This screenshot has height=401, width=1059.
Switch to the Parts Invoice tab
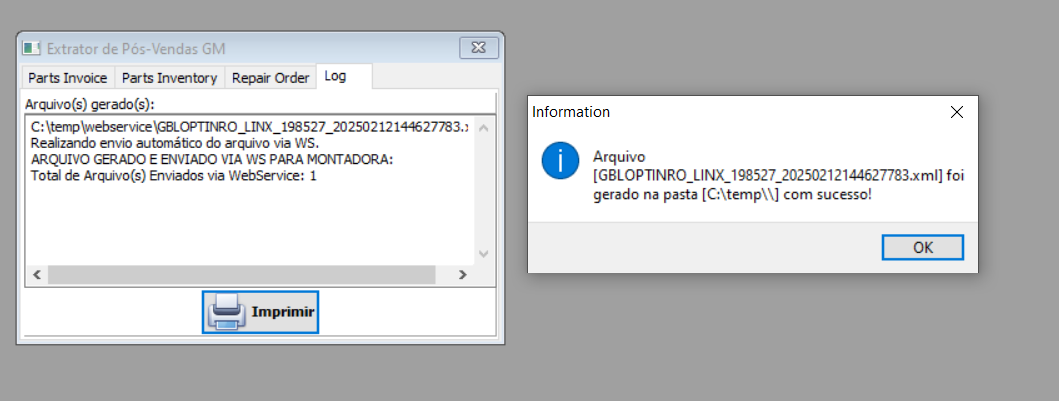(68, 78)
